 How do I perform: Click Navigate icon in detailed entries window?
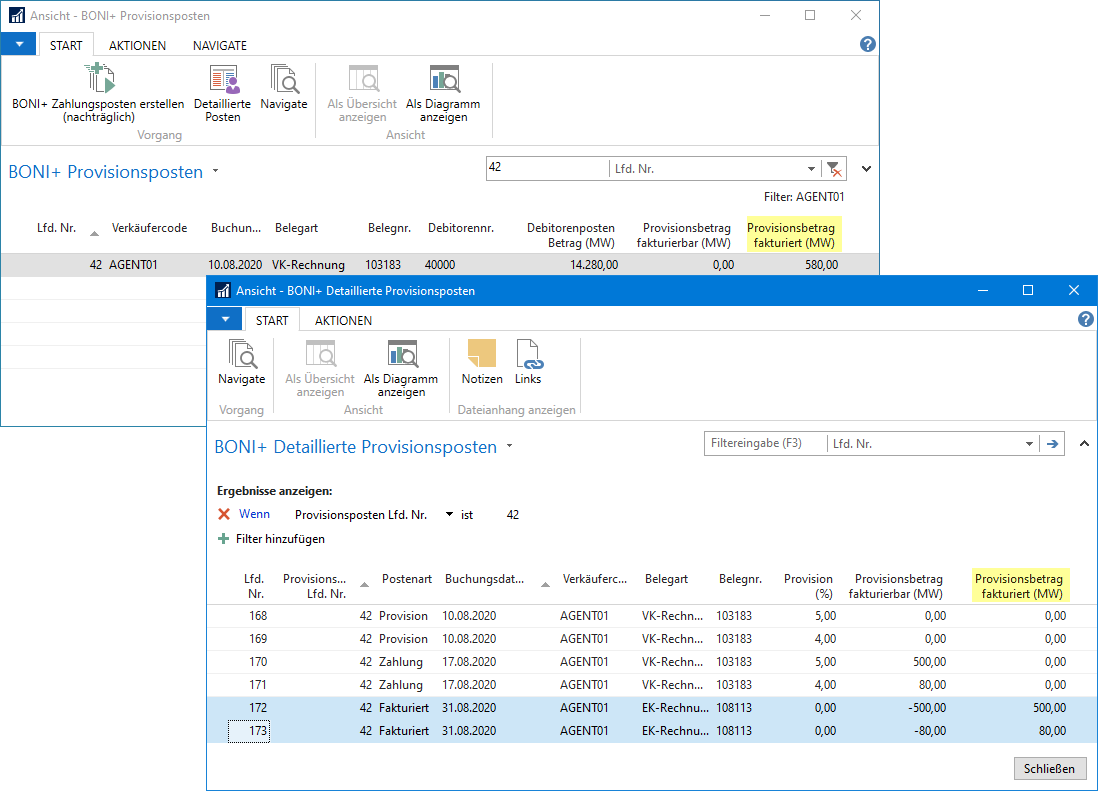coord(242,355)
